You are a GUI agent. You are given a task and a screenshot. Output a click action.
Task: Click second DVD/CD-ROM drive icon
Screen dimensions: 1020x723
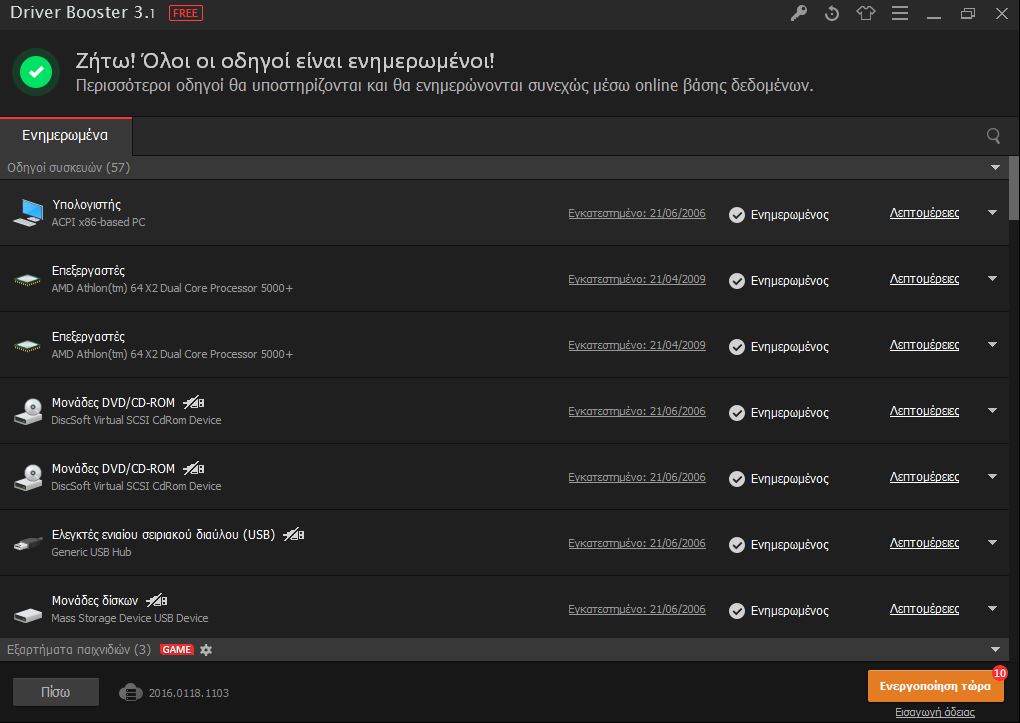(x=28, y=477)
